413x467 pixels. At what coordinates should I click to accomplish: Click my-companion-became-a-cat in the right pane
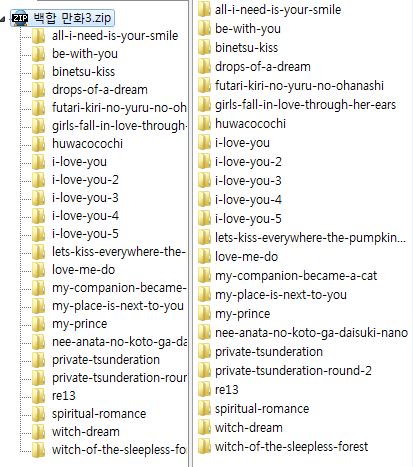point(296,276)
